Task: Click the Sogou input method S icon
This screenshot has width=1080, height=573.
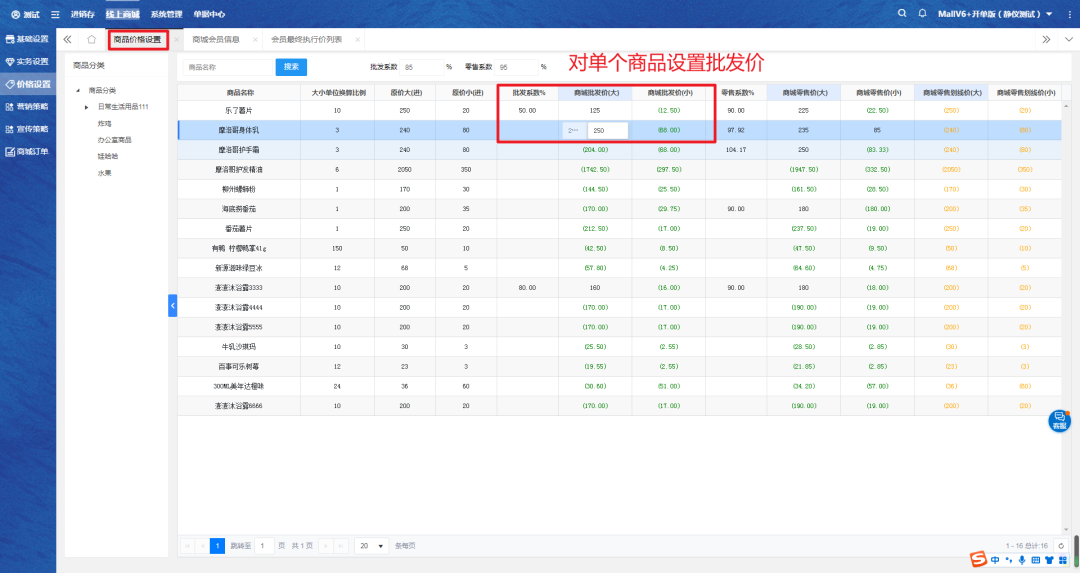Action: (x=977, y=558)
